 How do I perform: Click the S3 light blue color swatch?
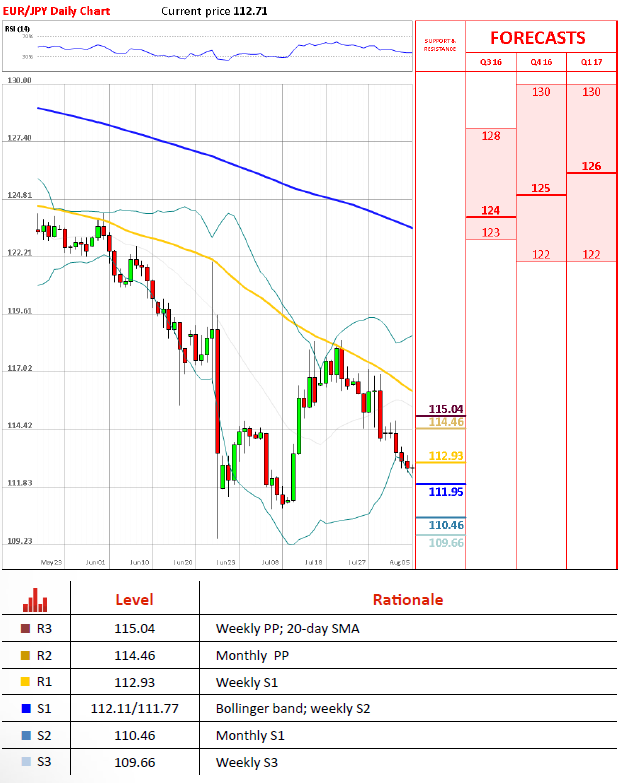click(x=26, y=762)
